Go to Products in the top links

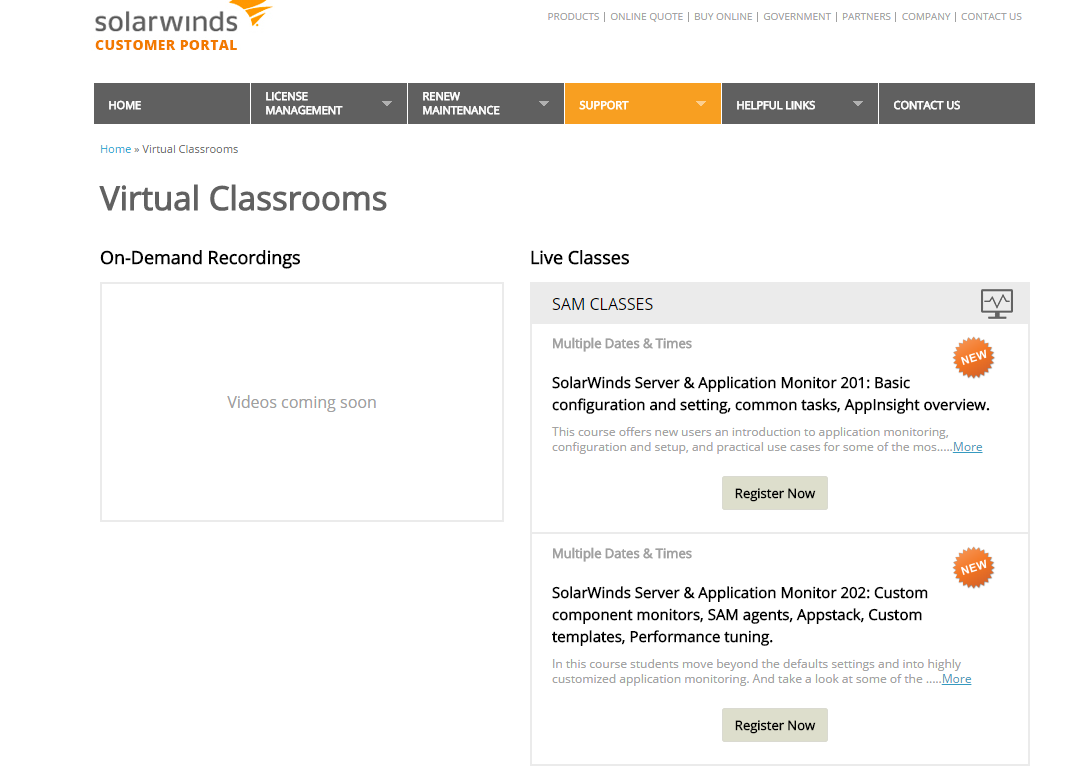pyautogui.click(x=573, y=17)
